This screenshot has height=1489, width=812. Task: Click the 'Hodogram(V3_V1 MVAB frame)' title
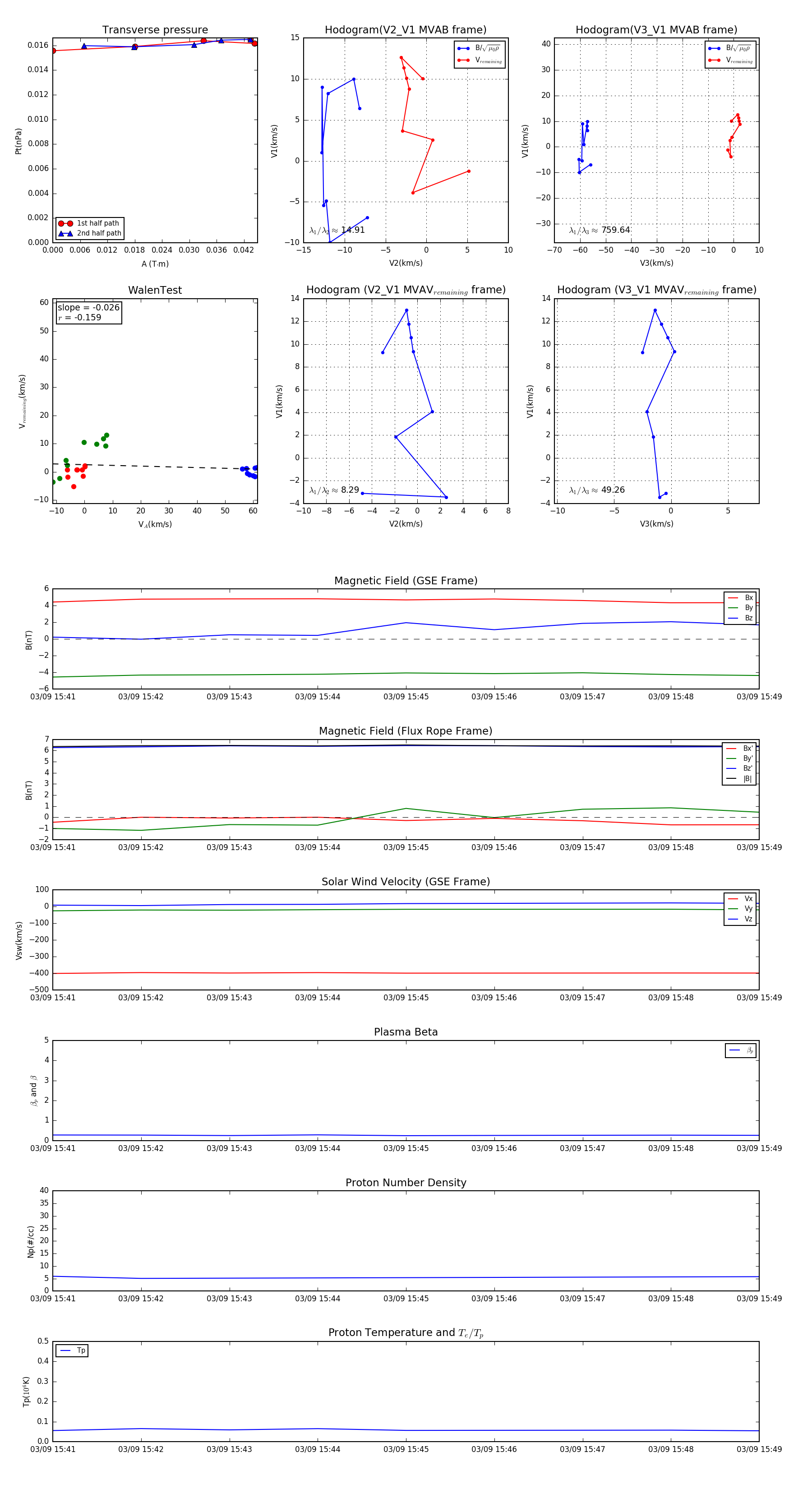tap(656, 30)
